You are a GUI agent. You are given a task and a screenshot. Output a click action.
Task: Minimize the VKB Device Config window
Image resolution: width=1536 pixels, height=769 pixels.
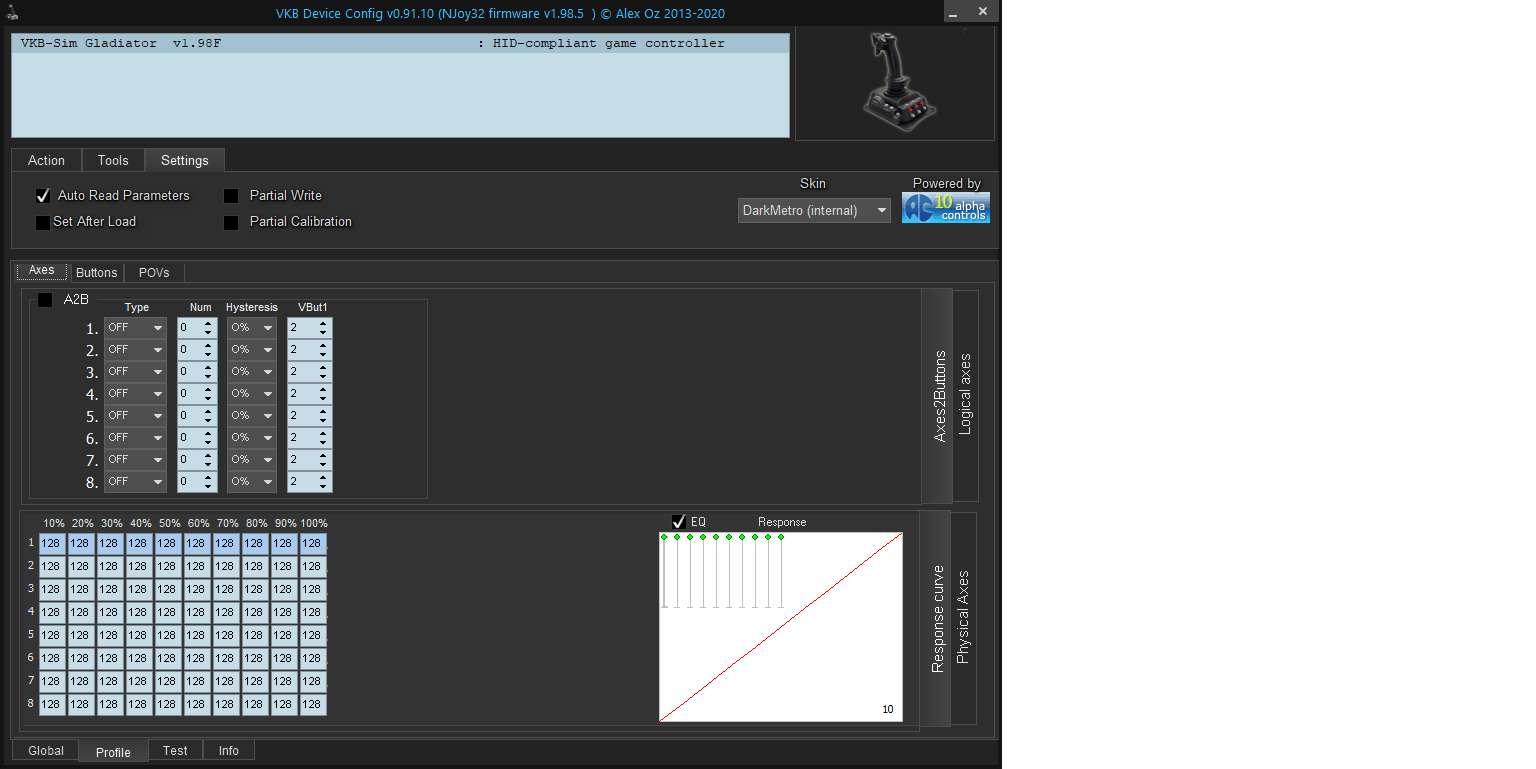pyautogui.click(x=955, y=12)
